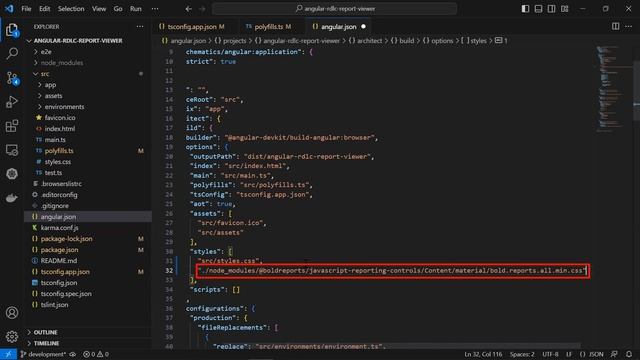Viewport: 640px width, 360px height.
Task: Open styles.css in the explorer
Action: click(x=58, y=162)
